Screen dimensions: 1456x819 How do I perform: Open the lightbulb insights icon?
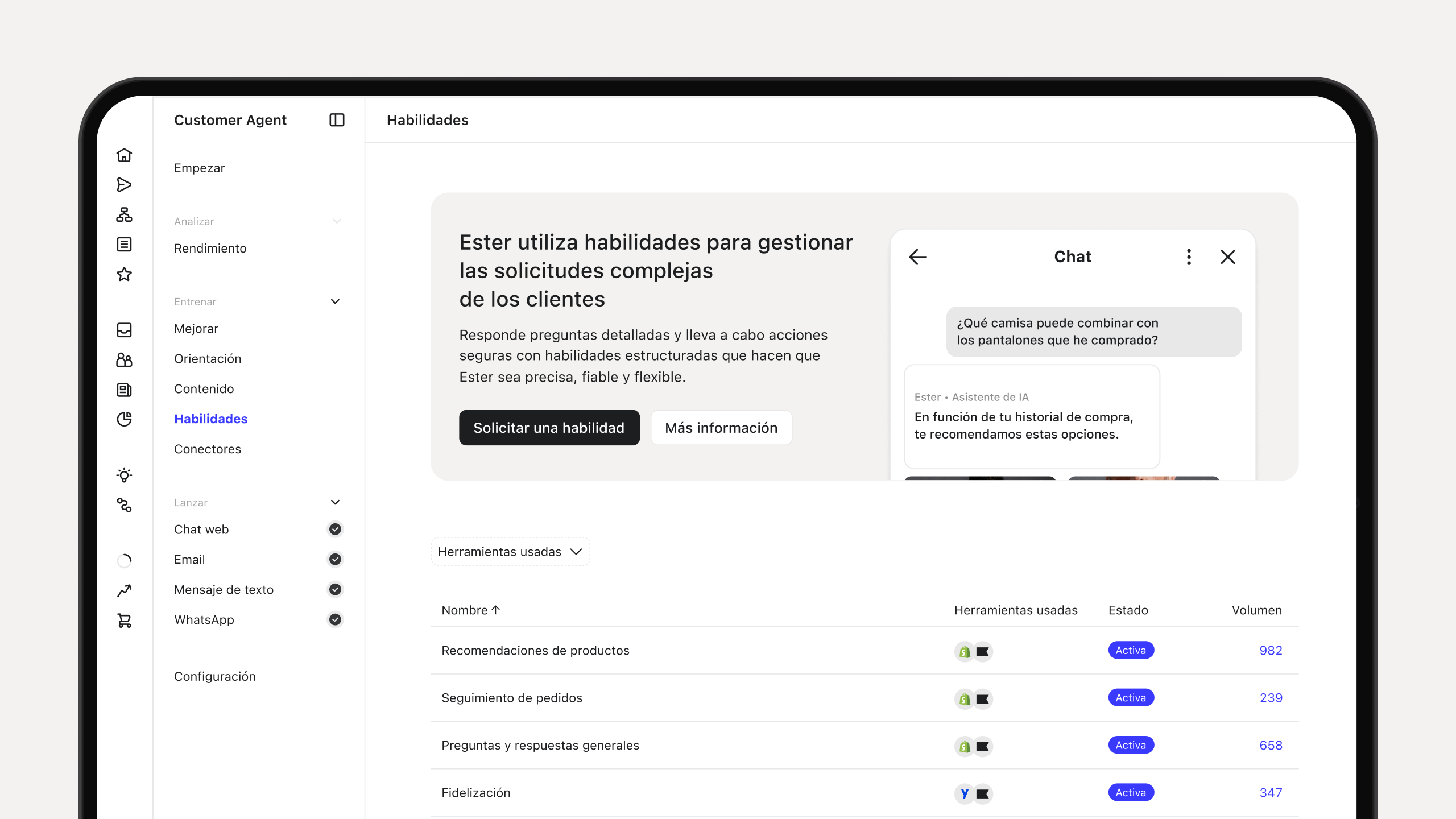[x=124, y=475]
